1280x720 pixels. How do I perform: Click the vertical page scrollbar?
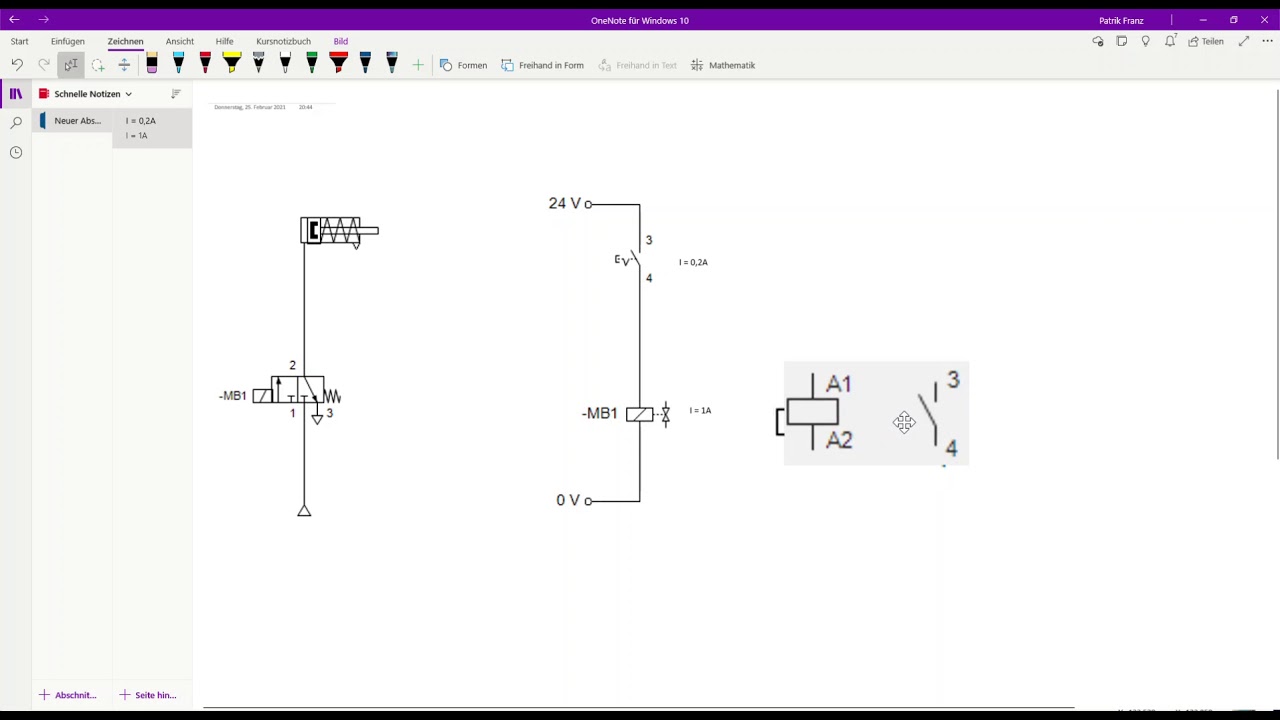pyautogui.click(x=1277, y=275)
